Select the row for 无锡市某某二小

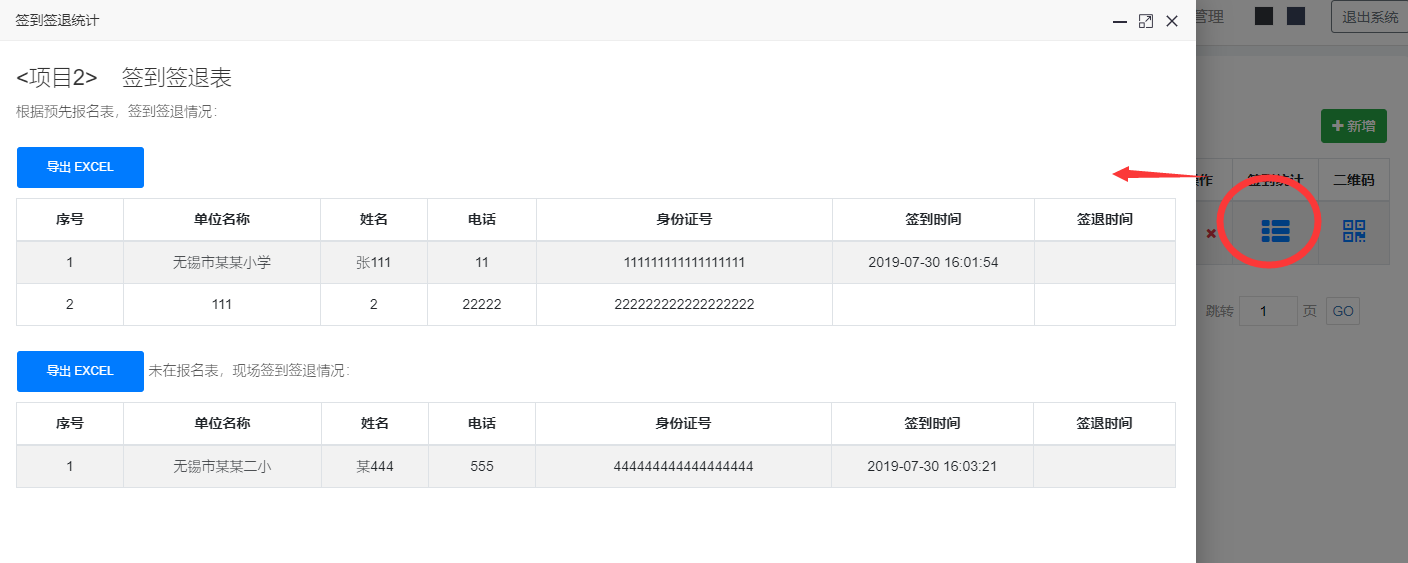(596, 466)
